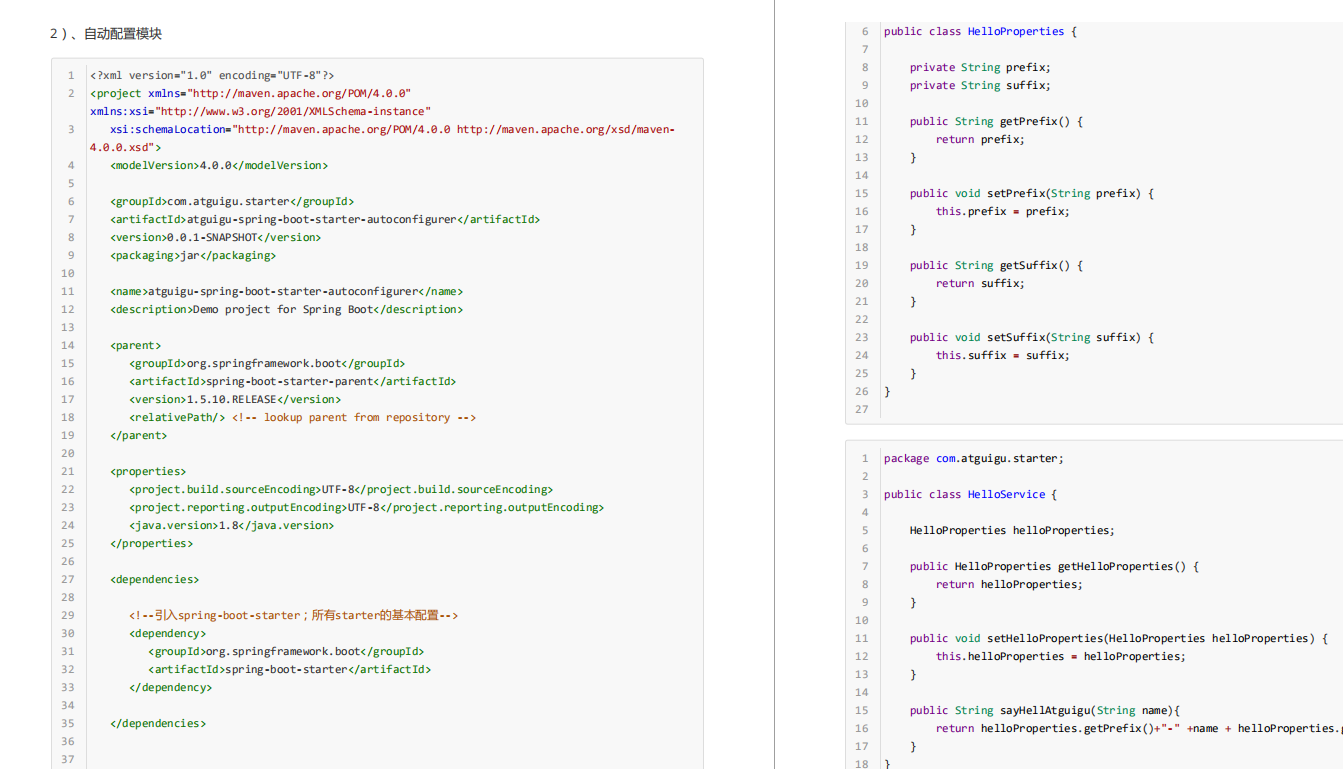1343x769 pixels.
Task: Click the closing dependencies tag
Action: click(x=158, y=724)
